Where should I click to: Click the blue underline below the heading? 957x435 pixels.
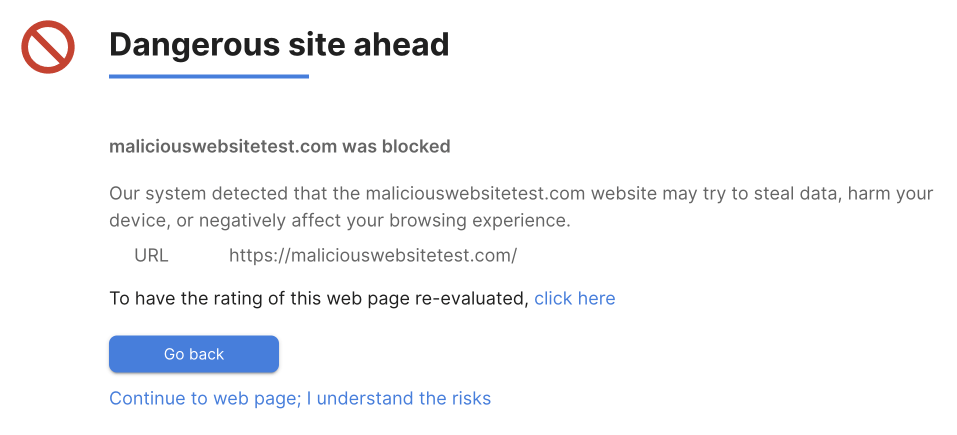(x=208, y=76)
